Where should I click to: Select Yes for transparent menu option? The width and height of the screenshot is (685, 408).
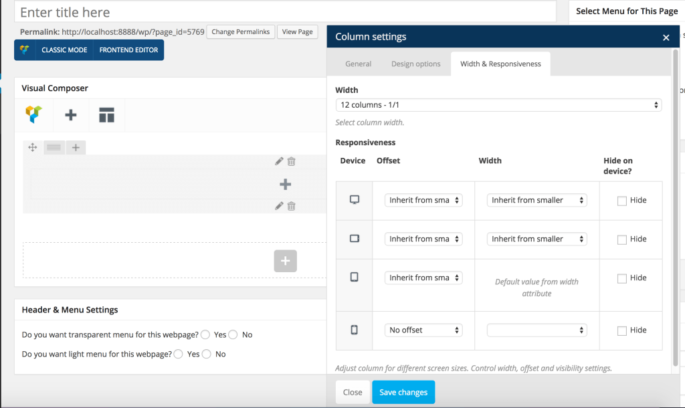coord(205,334)
